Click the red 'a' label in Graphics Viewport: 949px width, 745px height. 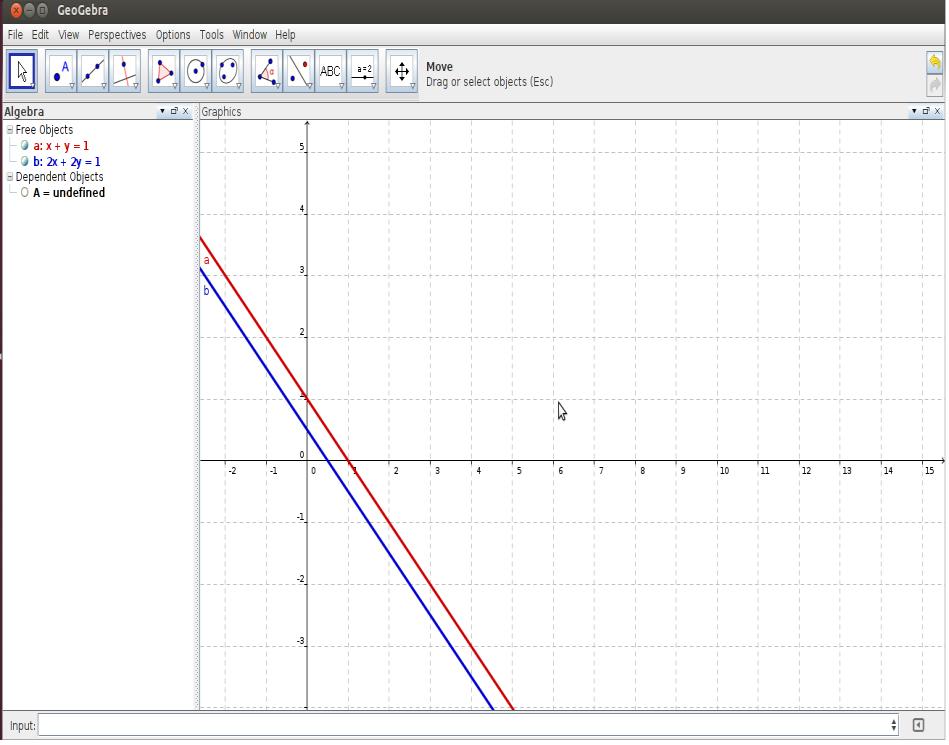(x=206, y=261)
